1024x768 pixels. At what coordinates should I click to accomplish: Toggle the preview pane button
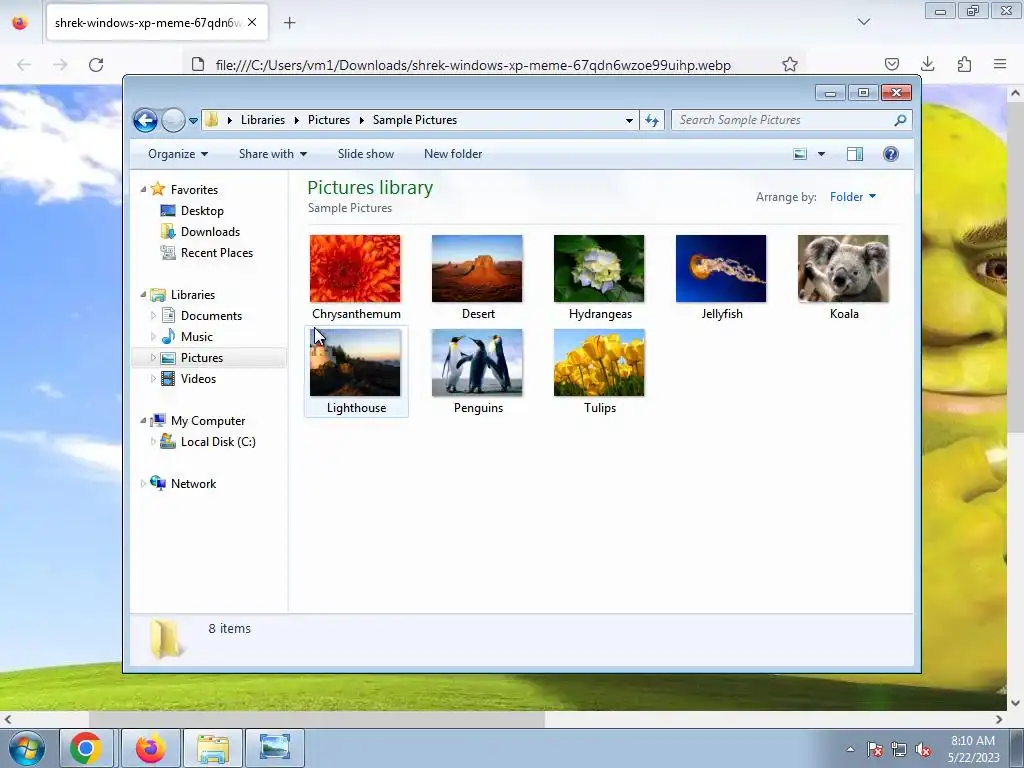click(855, 154)
